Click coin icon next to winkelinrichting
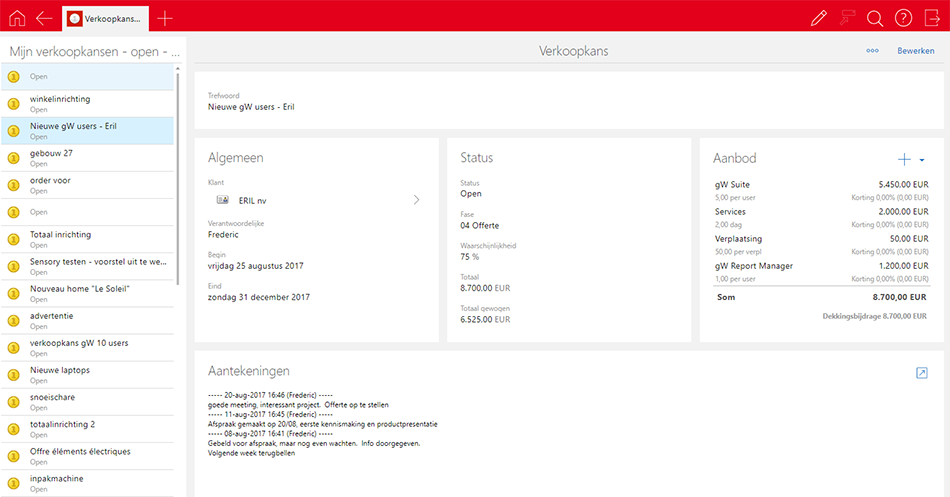The image size is (950, 497). coord(13,104)
